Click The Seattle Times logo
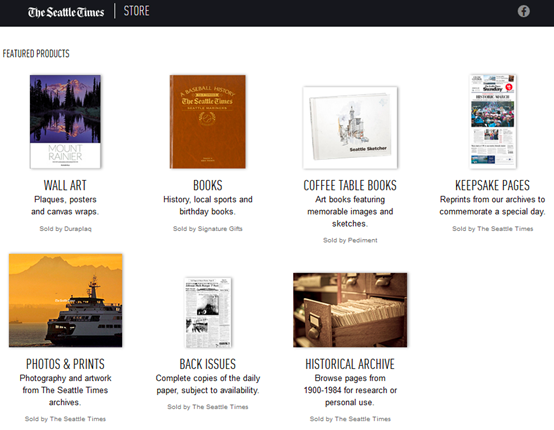Image resolution: width=554 pixels, height=430 pixels. (66, 12)
